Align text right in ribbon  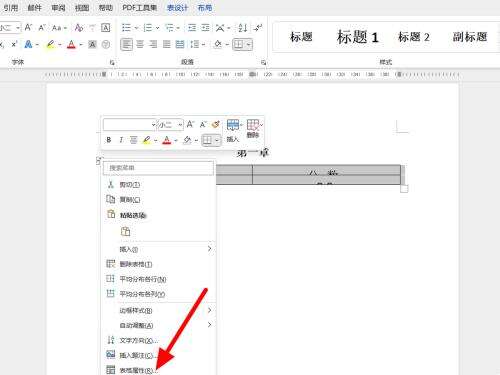[x=153, y=44]
